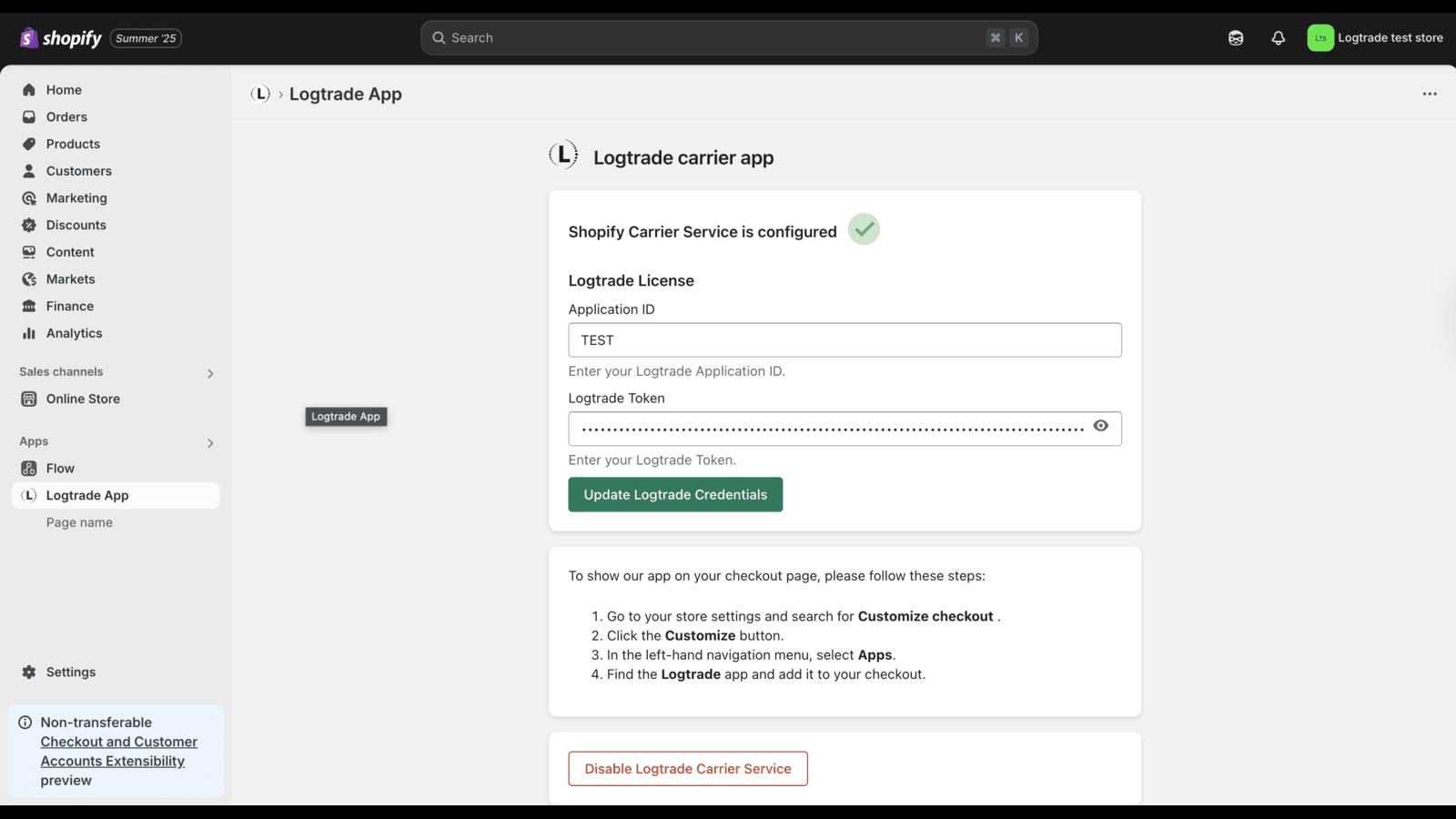Click the Marketing target icon
The image size is (1456, 819).
[x=29, y=198]
